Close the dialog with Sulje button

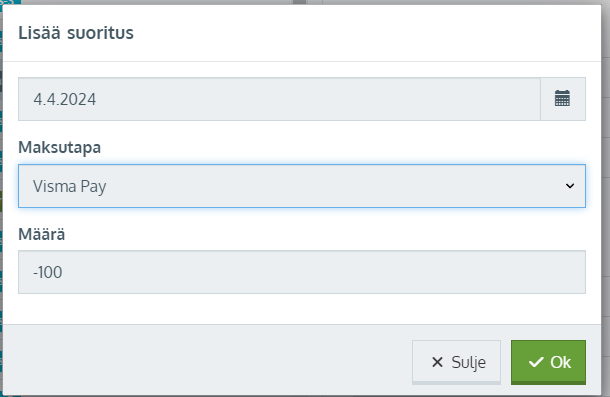[456, 362]
